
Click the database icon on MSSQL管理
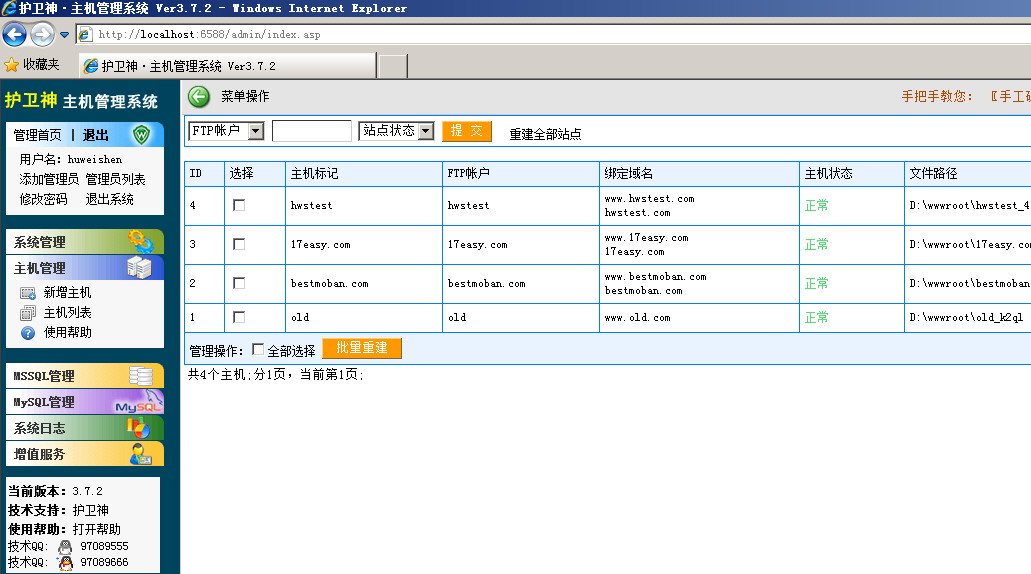[141, 375]
